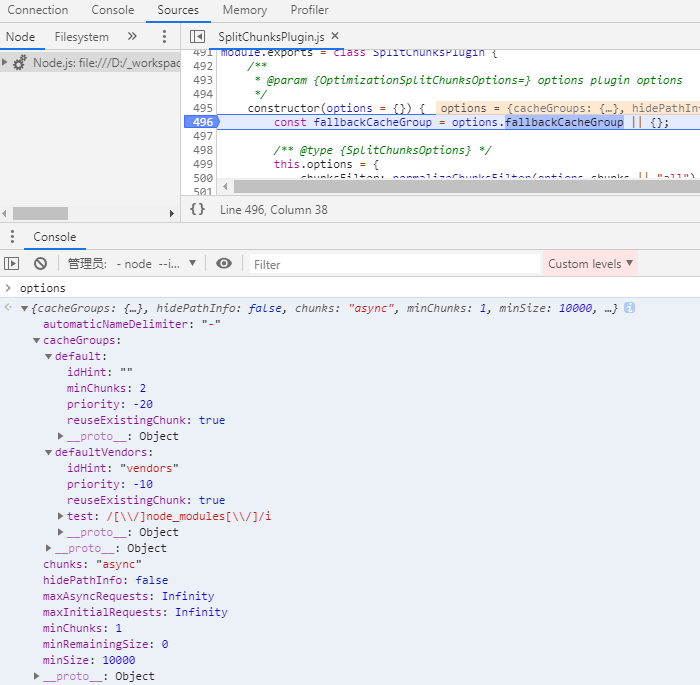
Task: Click hidePathInfo: false property
Action: coord(105,580)
